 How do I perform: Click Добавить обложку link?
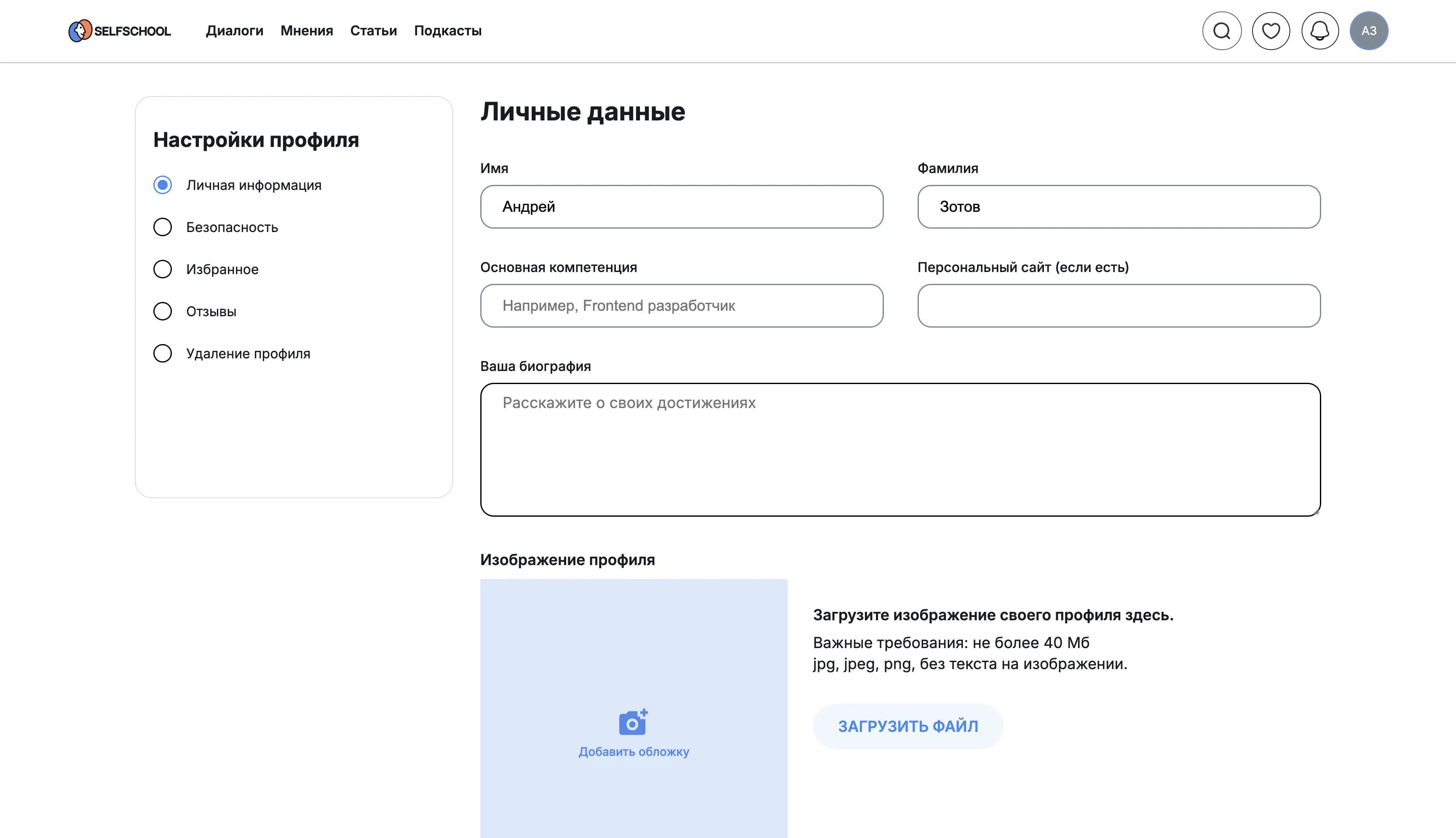633,751
